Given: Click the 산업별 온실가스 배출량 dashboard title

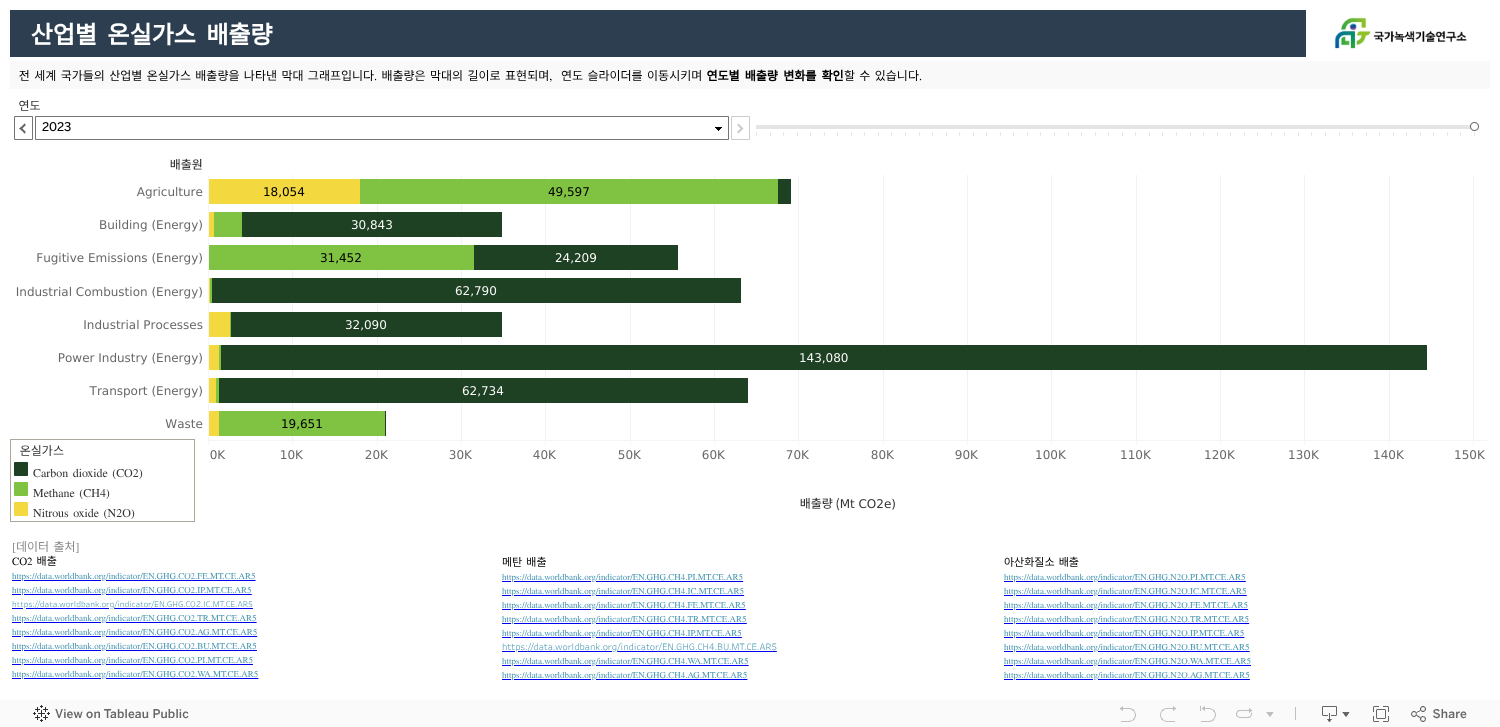Looking at the screenshot, I should pos(152,34).
